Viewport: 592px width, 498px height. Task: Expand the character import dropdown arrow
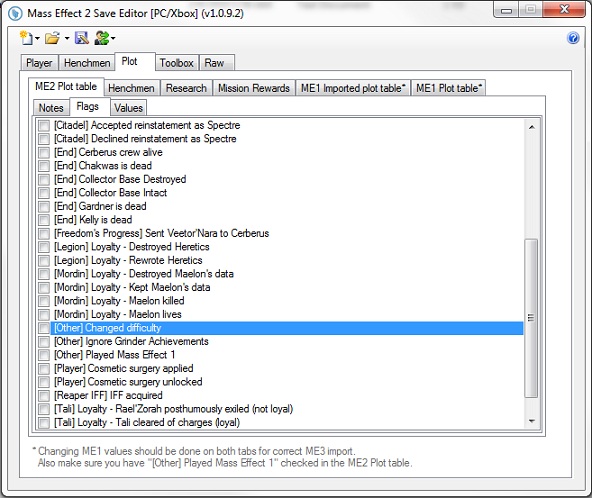(113, 38)
